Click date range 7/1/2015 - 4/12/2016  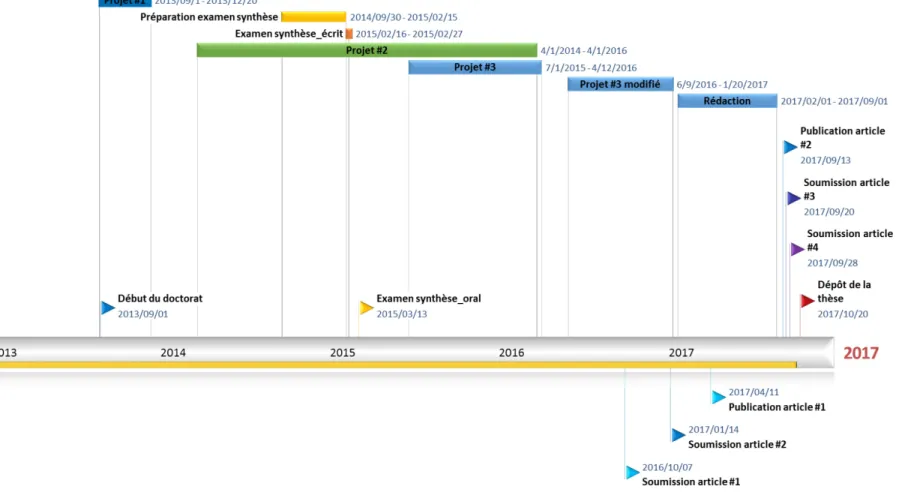point(591,67)
